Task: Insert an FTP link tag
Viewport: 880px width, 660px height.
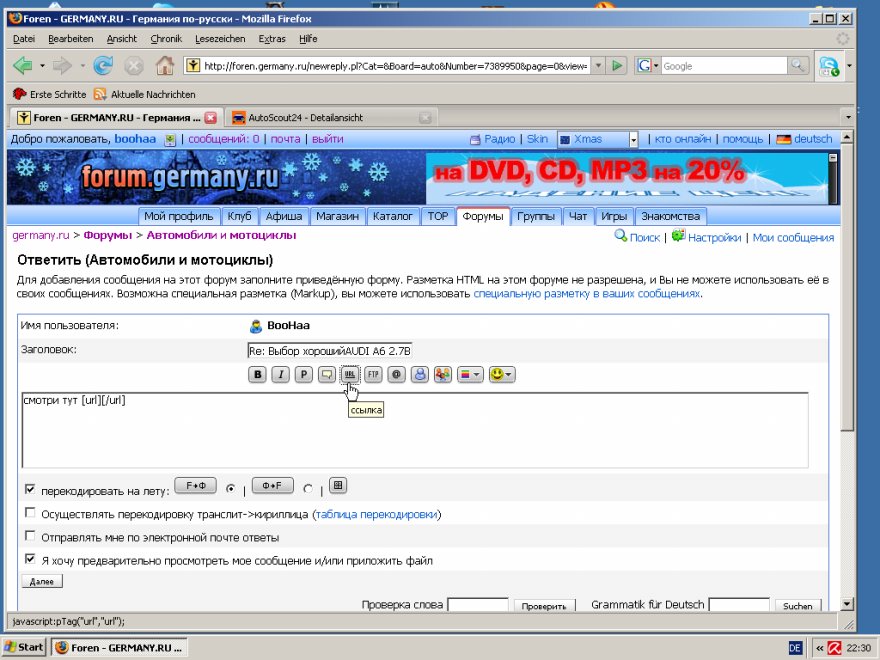Action: tap(373, 374)
